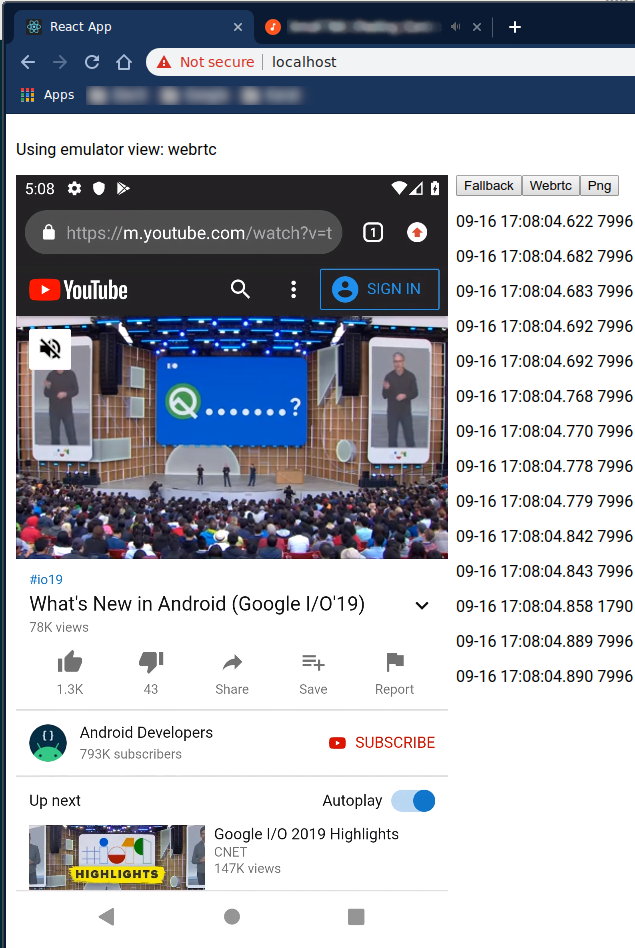Tap the SIGN IN button

click(379, 289)
